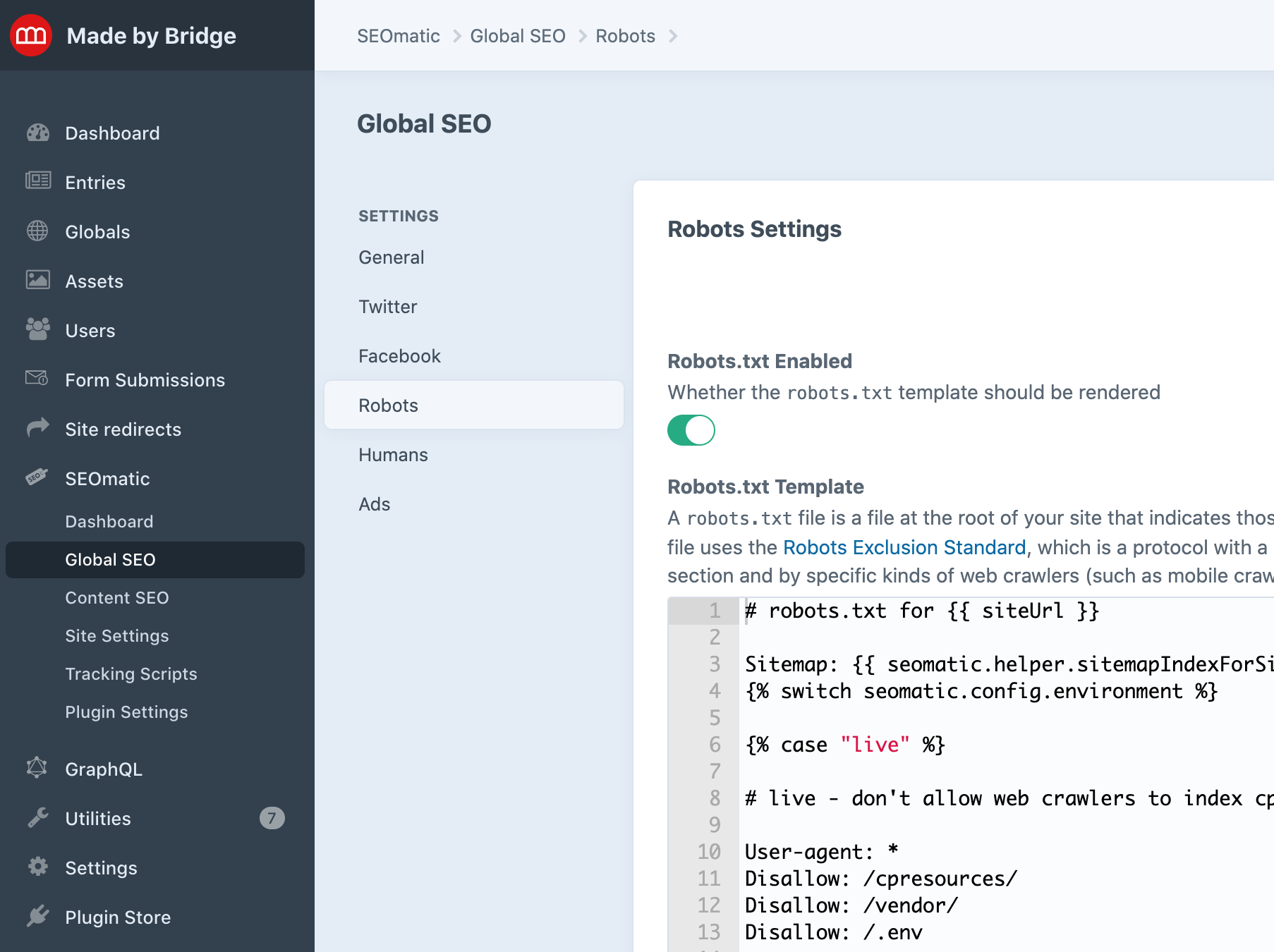Disable the Robots.txt Enabled switch
This screenshot has width=1274, height=952.
click(x=691, y=430)
